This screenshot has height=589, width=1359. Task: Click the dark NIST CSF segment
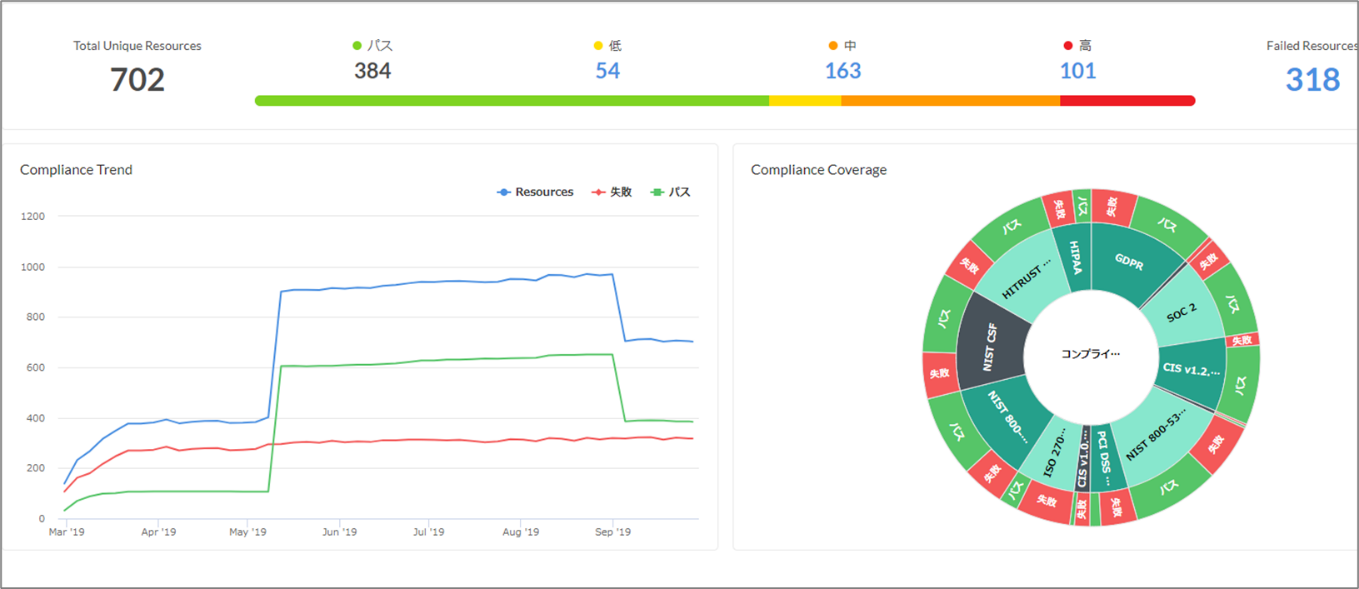click(993, 345)
